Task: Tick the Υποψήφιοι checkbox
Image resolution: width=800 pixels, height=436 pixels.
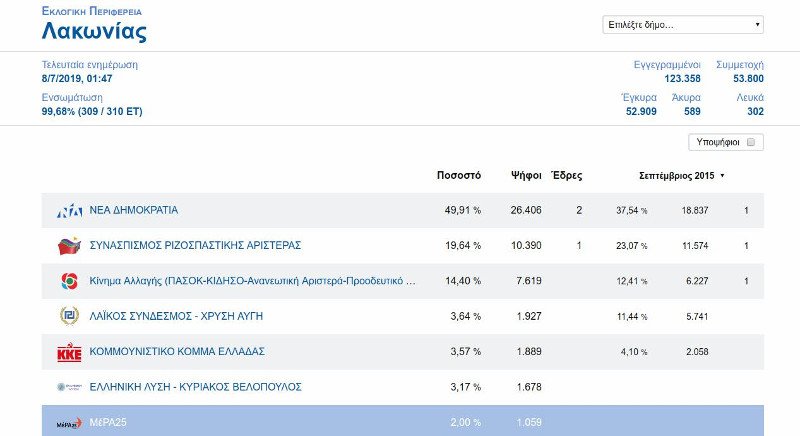Action: pyautogui.click(x=751, y=142)
